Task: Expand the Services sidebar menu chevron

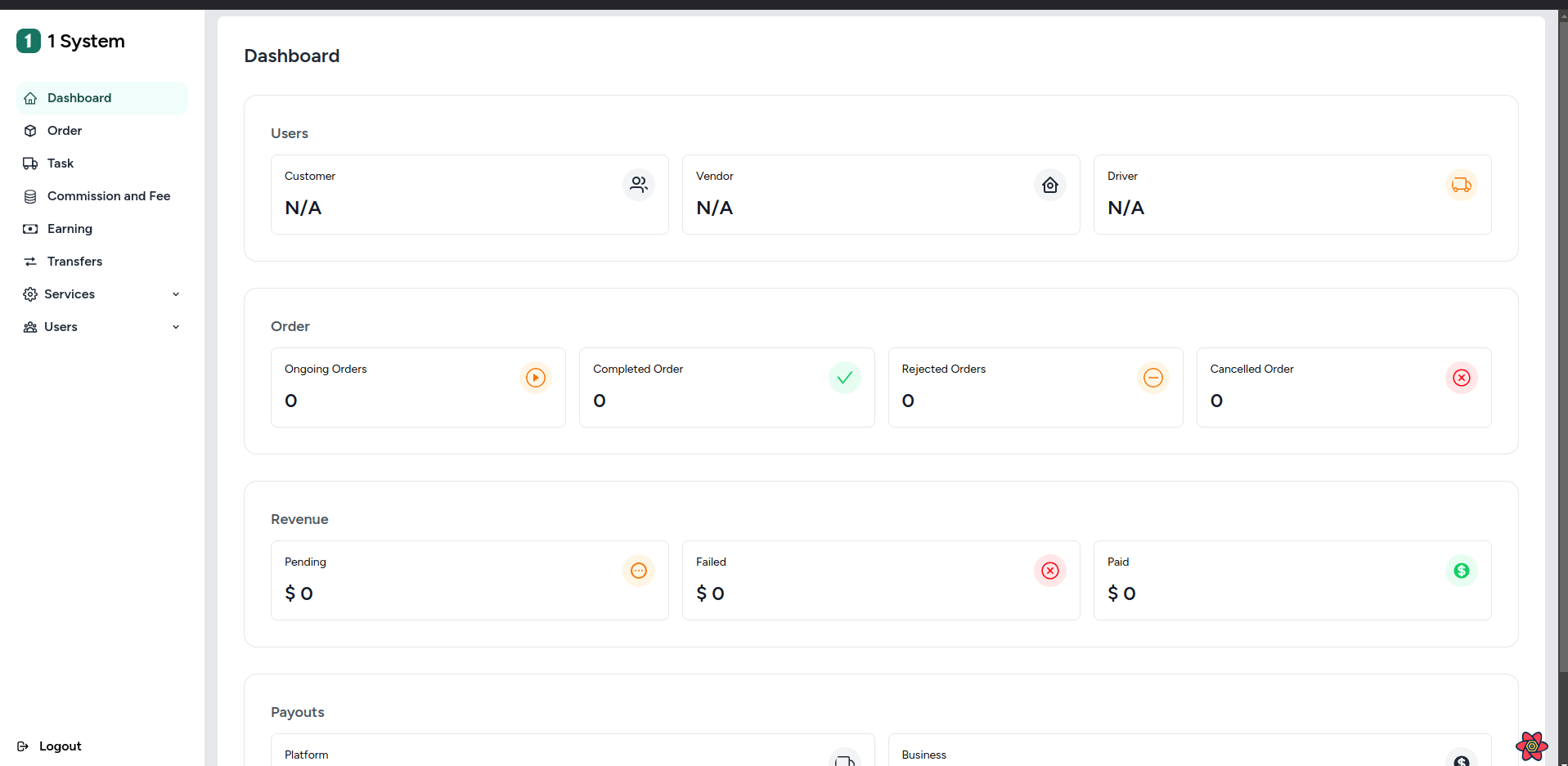Action: click(x=176, y=294)
